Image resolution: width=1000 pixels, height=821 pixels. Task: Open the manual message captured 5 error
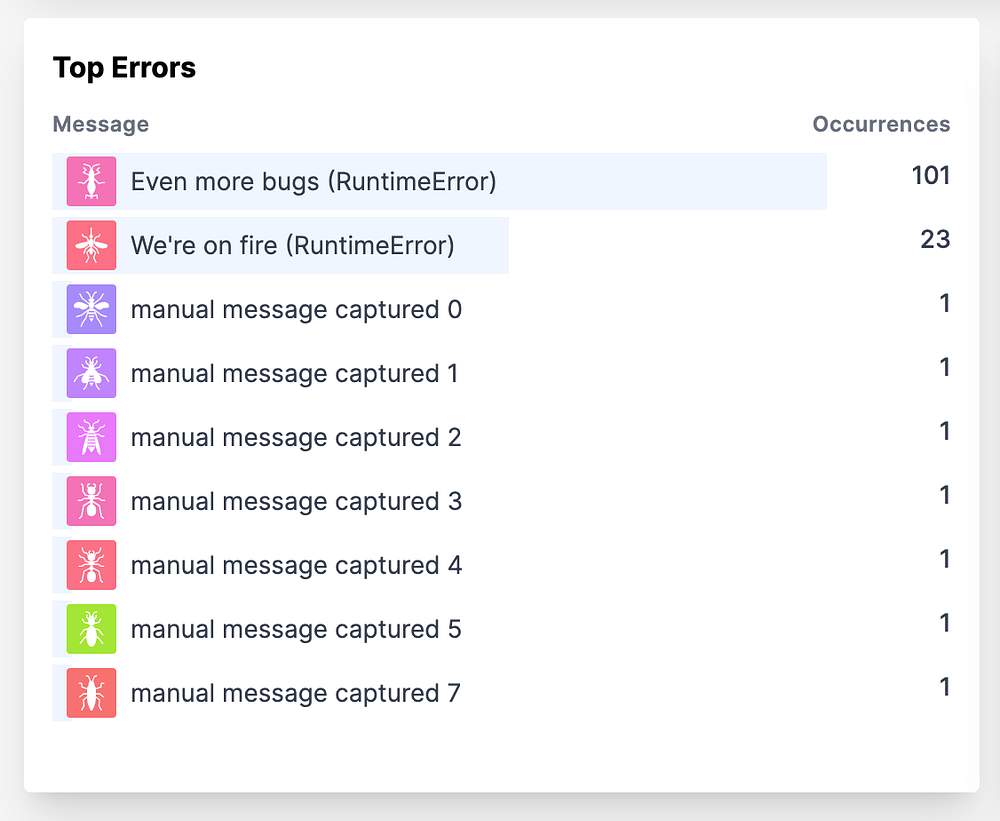pos(296,630)
